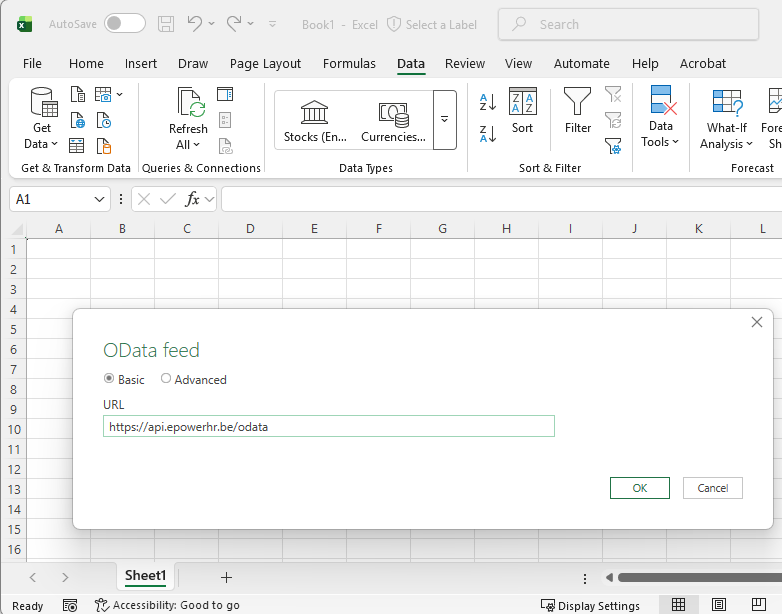This screenshot has height=614, width=782.
Task: Sort Z to A descending
Action: tap(488, 134)
